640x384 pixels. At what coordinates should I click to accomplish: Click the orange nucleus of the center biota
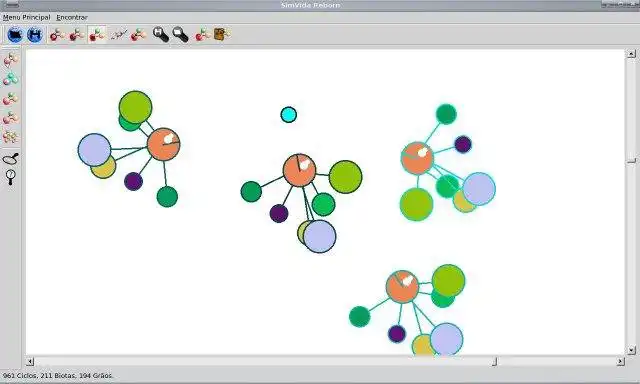[300, 170]
